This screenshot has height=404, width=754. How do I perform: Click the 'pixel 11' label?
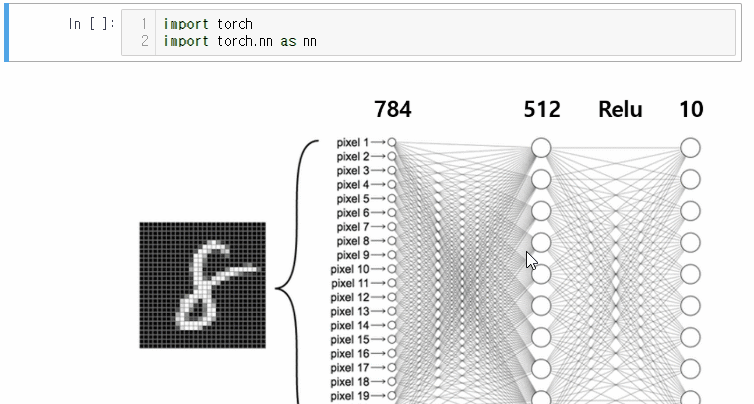pos(350,283)
